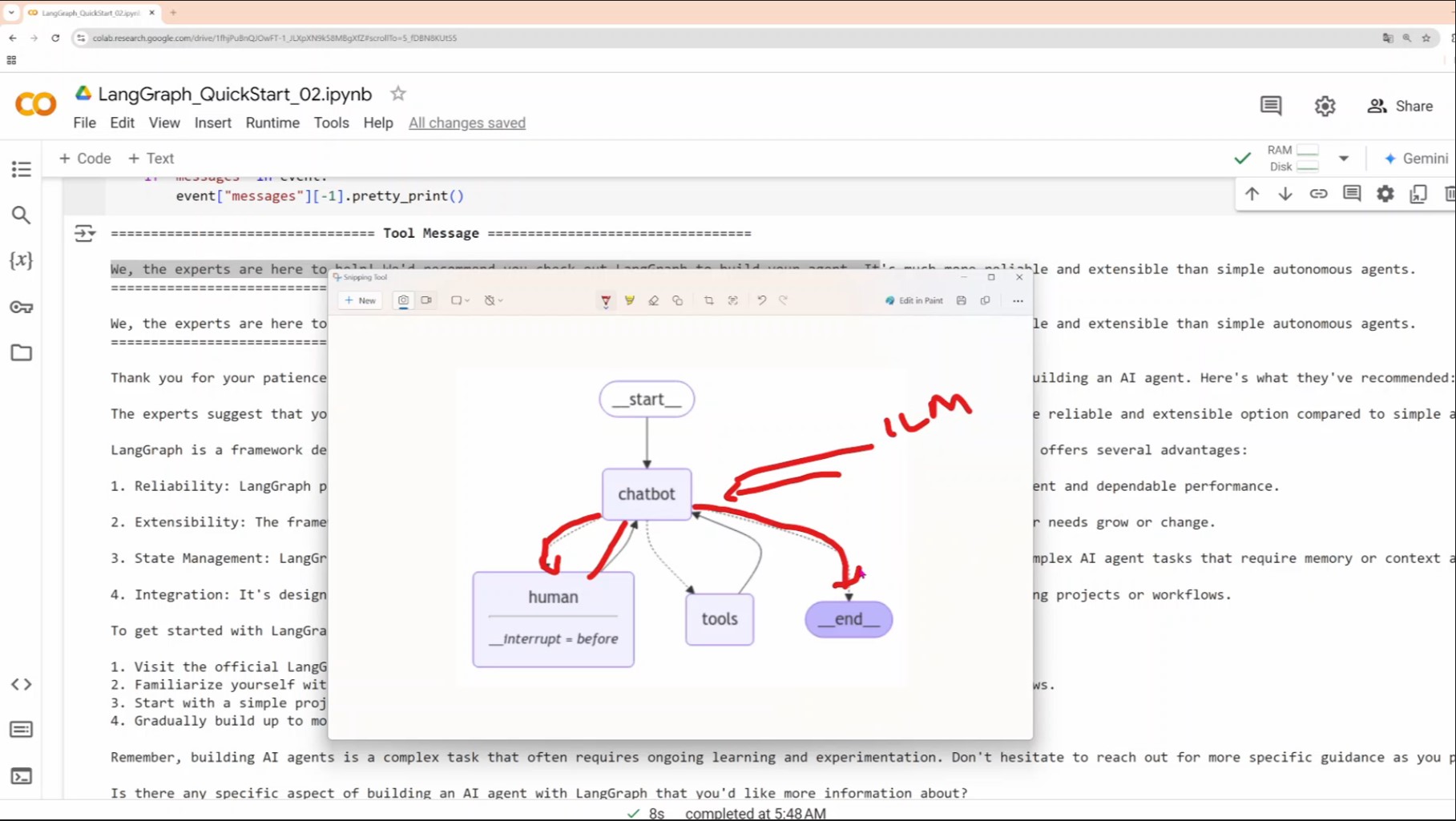Select the Shapes tool in Snipping Tool
1456x821 pixels.
[x=678, y=300]
